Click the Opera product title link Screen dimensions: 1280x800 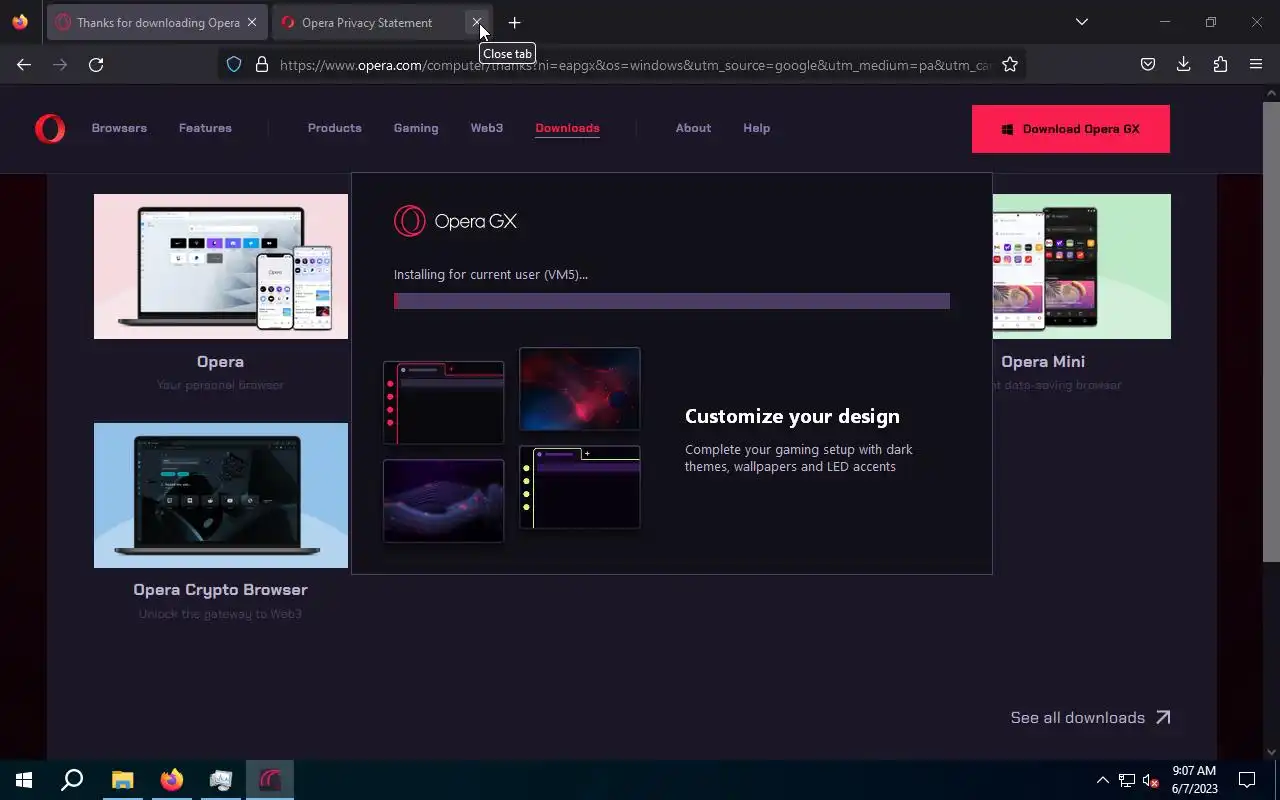[x=220, y=362]
